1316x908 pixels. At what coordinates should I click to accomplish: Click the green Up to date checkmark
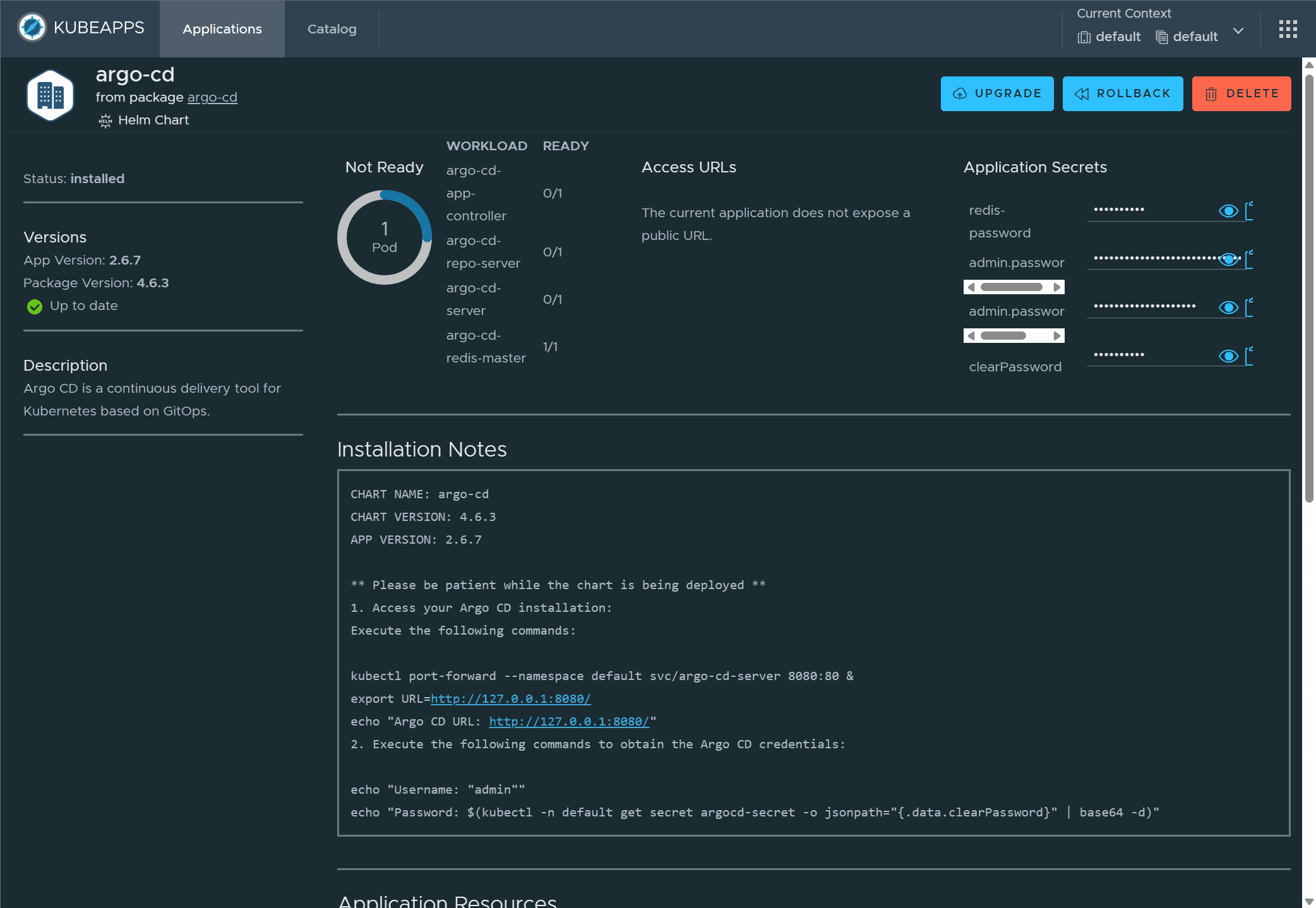tap(35, 306)
